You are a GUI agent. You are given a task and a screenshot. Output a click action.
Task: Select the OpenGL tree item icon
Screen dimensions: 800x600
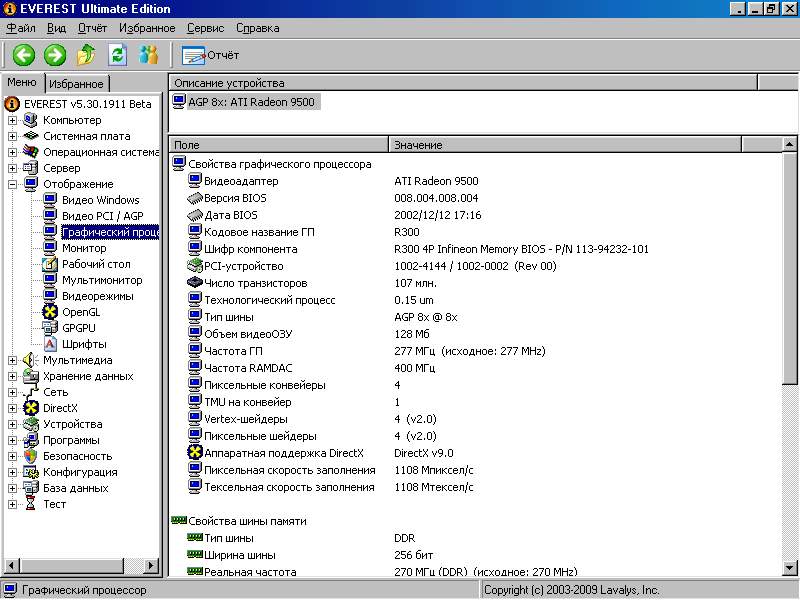pos(50,312)
